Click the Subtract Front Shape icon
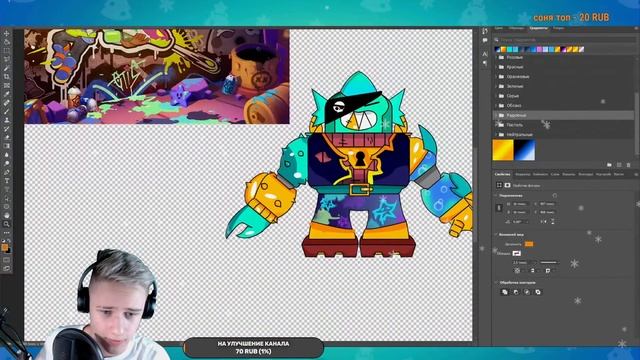This screenshot has width=640, height=360. coord(516,292)
